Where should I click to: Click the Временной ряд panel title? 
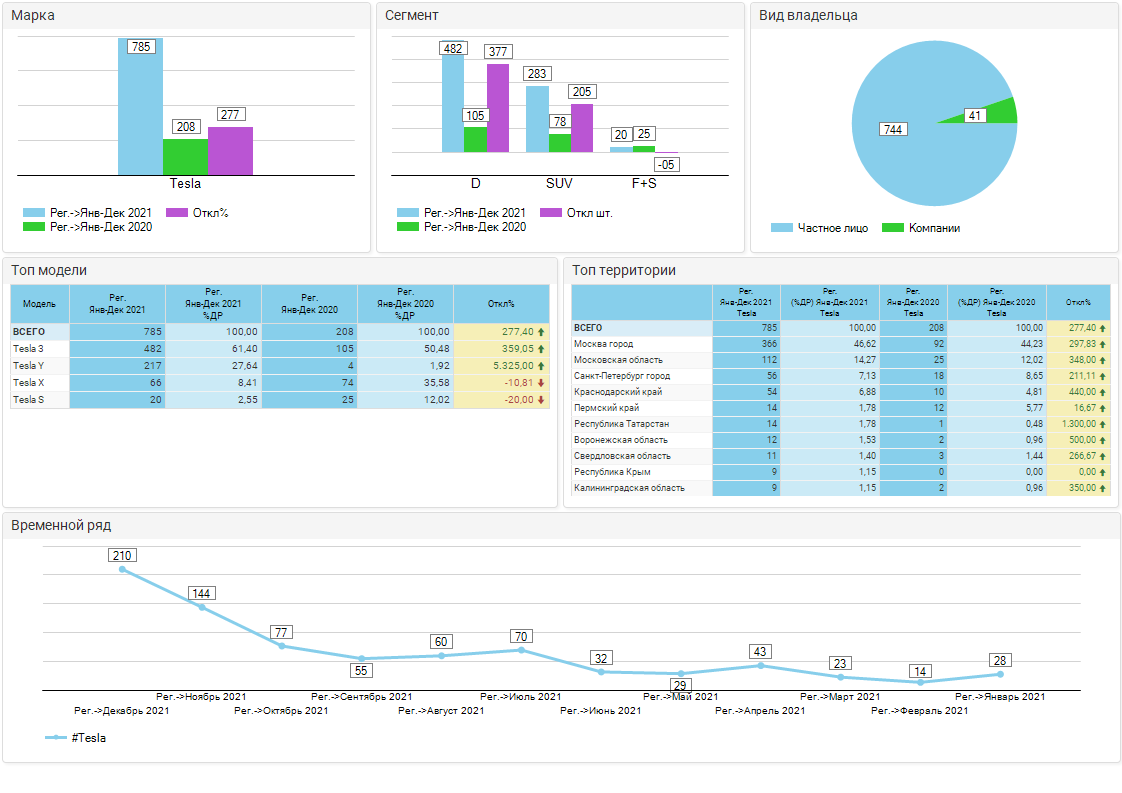tap(61, 525)
